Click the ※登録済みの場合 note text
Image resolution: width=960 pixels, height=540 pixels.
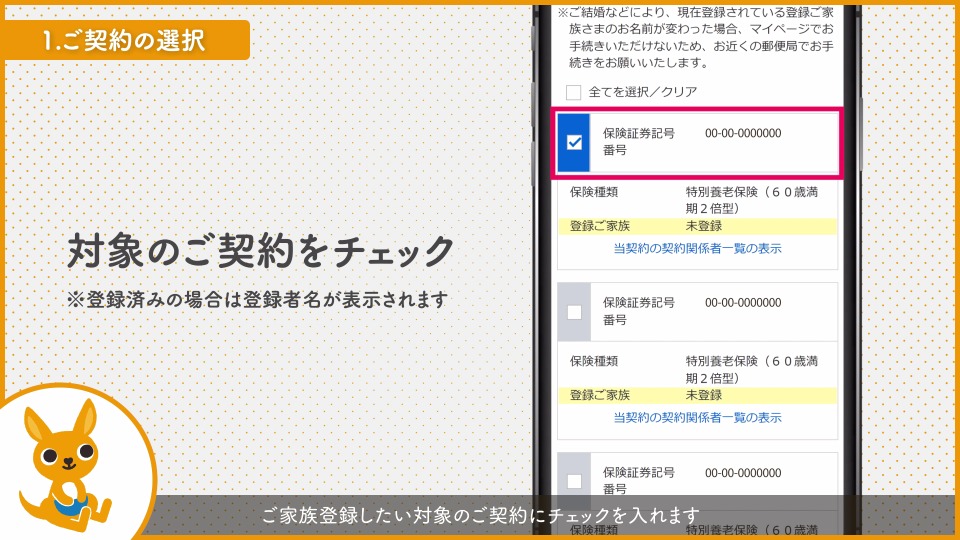[257, 299]
